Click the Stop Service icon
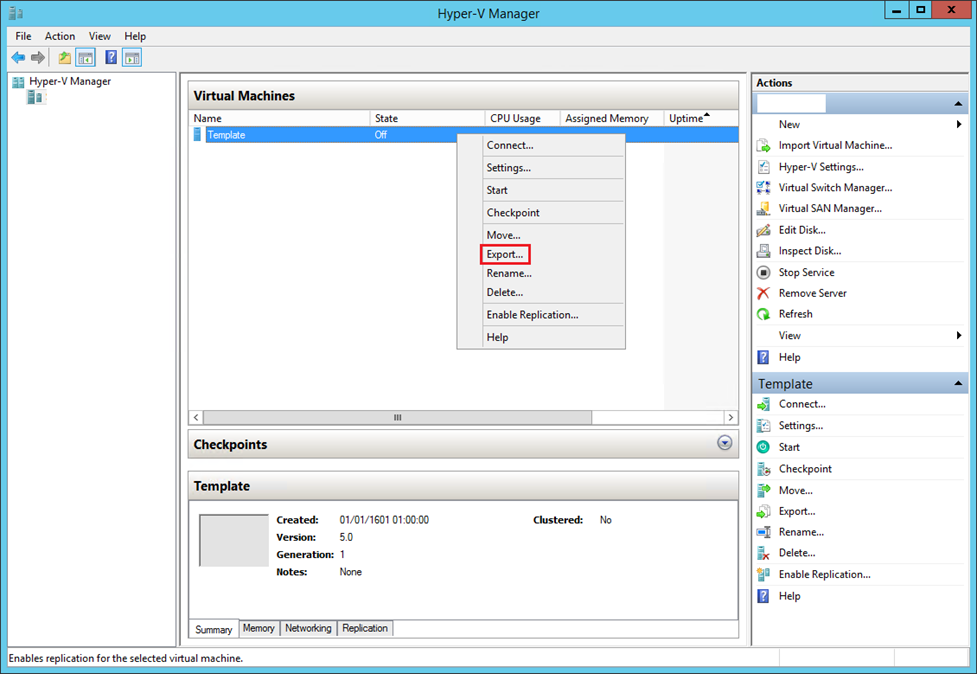The height and width of the screenshot is (674, 977). coord(763,272)
